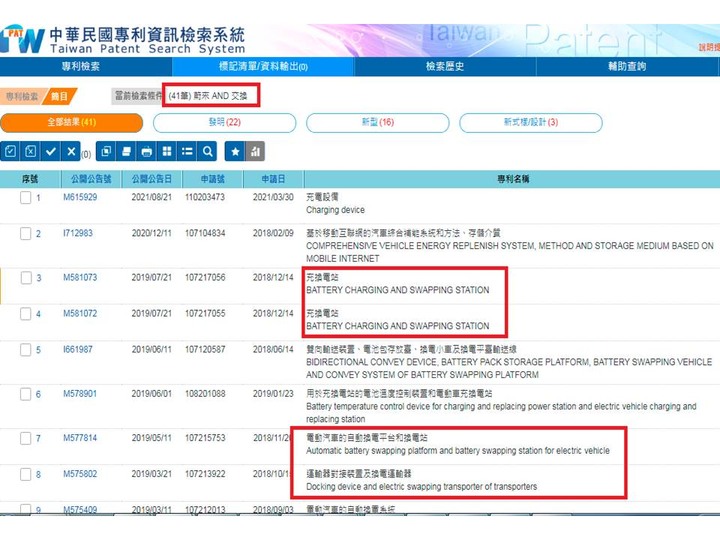720x540 pixels.
Task: Click application date 2019/01/23
Action: (x=273, y=394)
